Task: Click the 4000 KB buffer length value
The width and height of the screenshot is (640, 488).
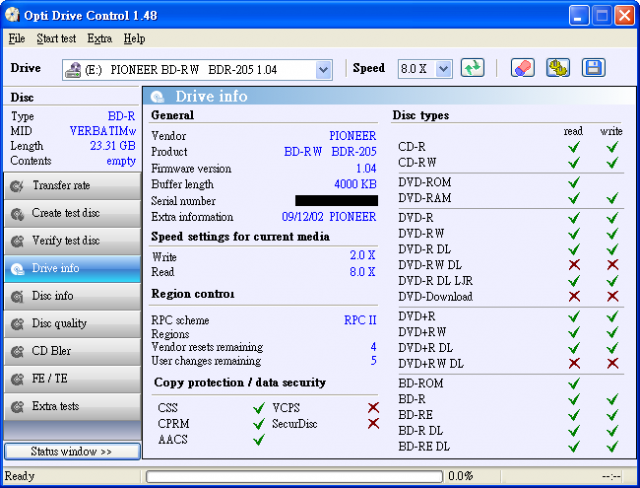Action: point(355,184)
